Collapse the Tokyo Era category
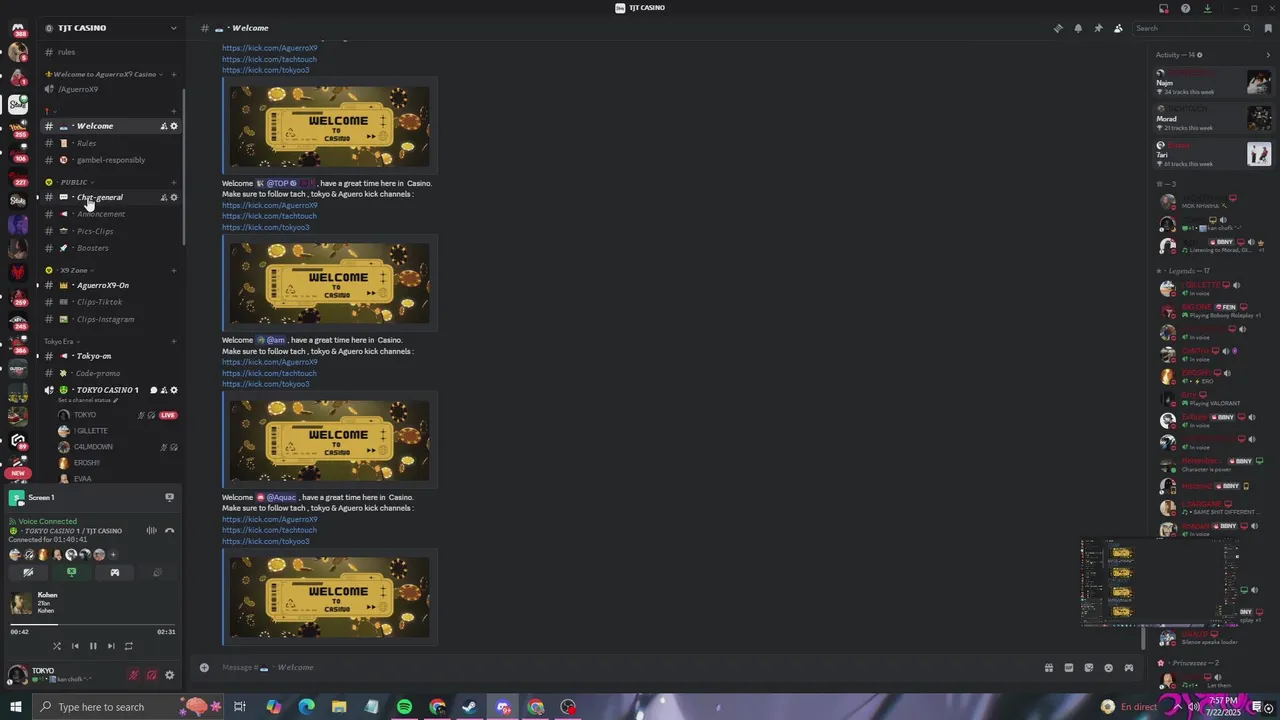Screen dimensions: 1280x720 pos(60,341)
